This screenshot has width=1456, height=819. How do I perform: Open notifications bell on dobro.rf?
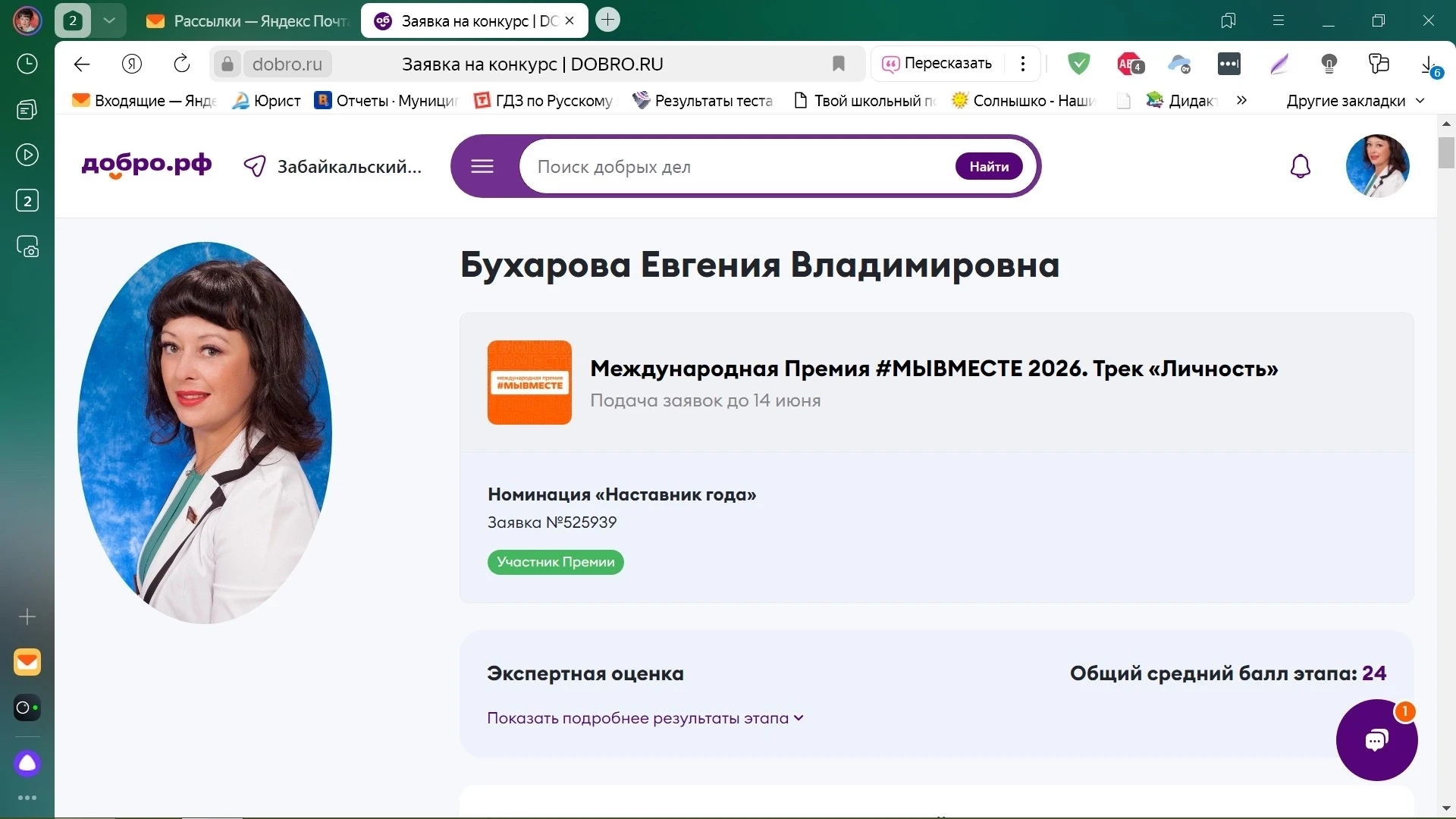coord(1301,166)
